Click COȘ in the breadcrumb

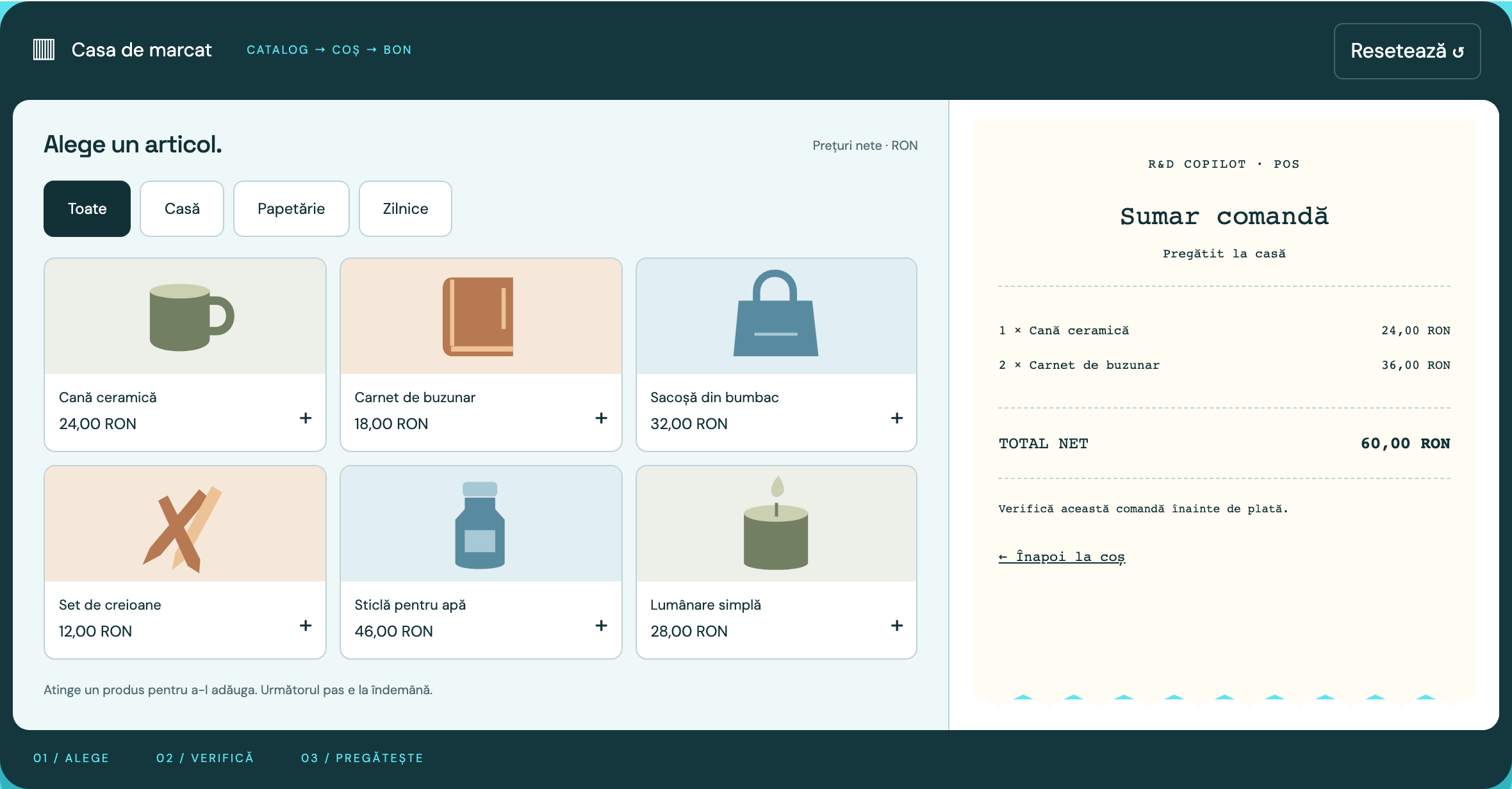click(x=346, y=50)
